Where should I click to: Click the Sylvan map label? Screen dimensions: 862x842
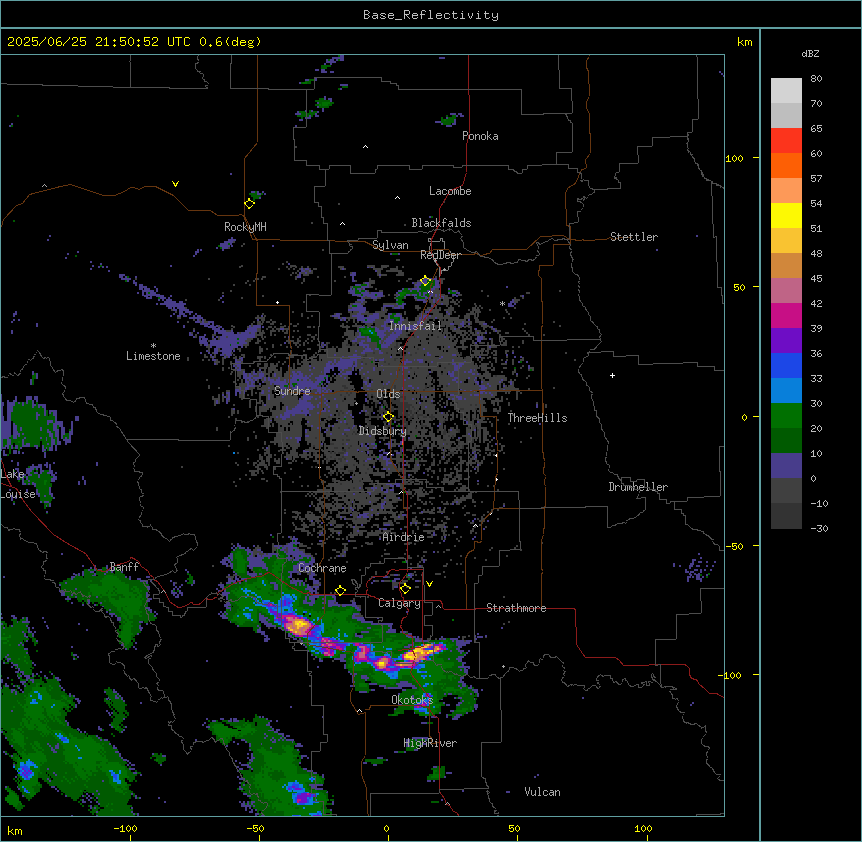(390, 245)
